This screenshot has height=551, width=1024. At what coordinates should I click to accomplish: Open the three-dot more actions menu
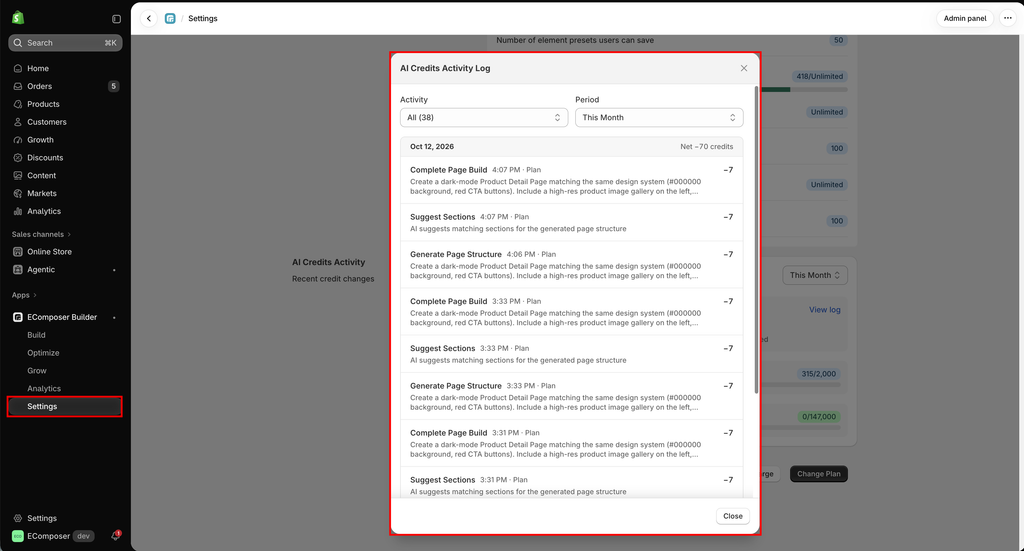[x=1008, y=18]
